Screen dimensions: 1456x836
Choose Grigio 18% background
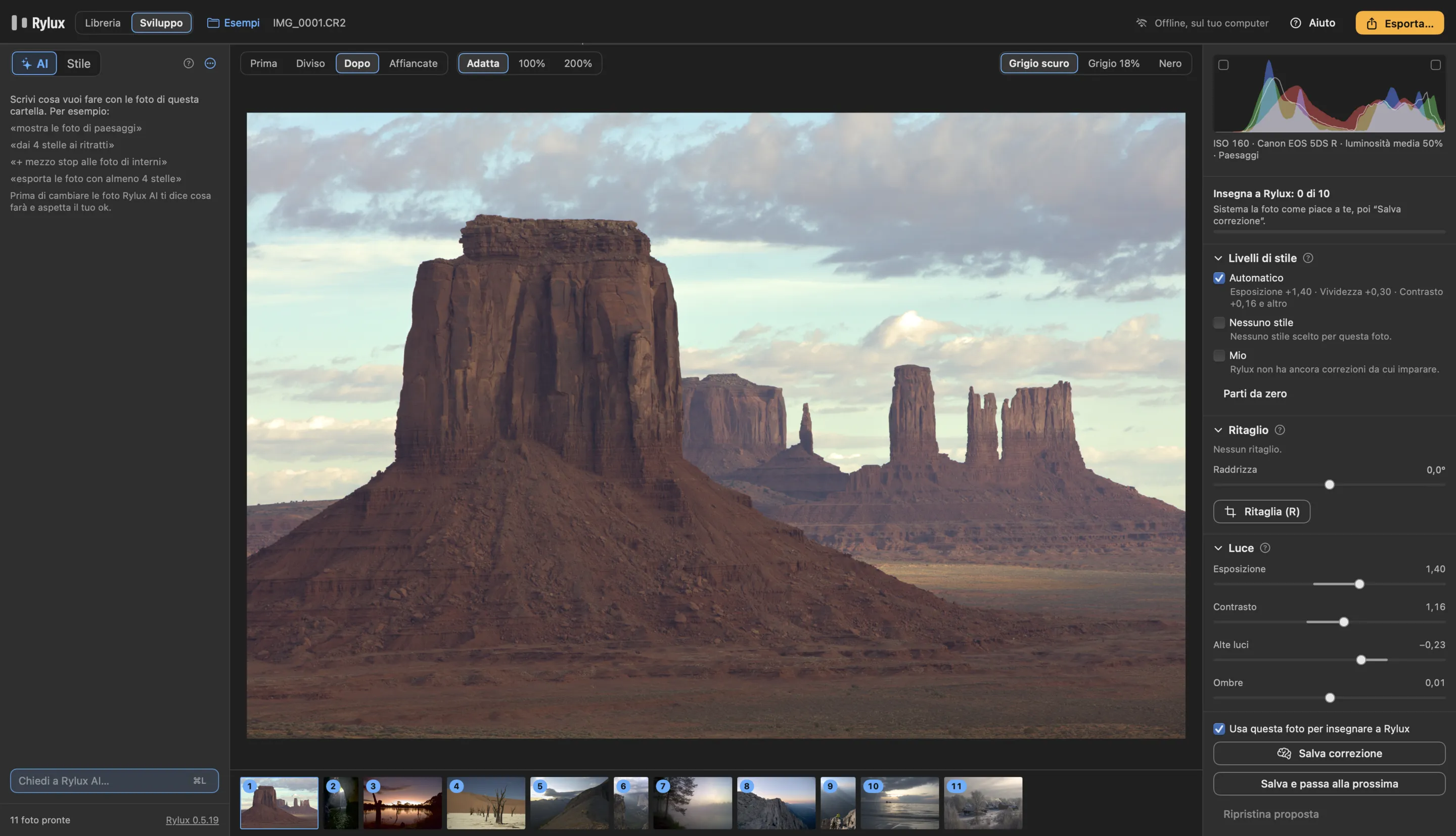click(x=1113, y=63)
